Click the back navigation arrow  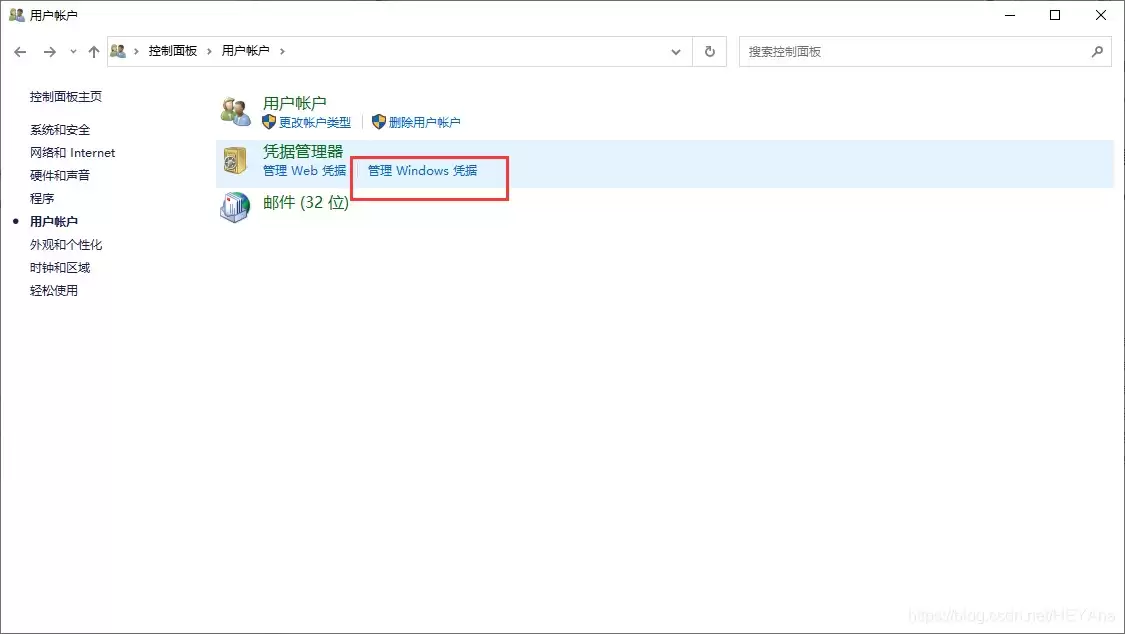20,52
